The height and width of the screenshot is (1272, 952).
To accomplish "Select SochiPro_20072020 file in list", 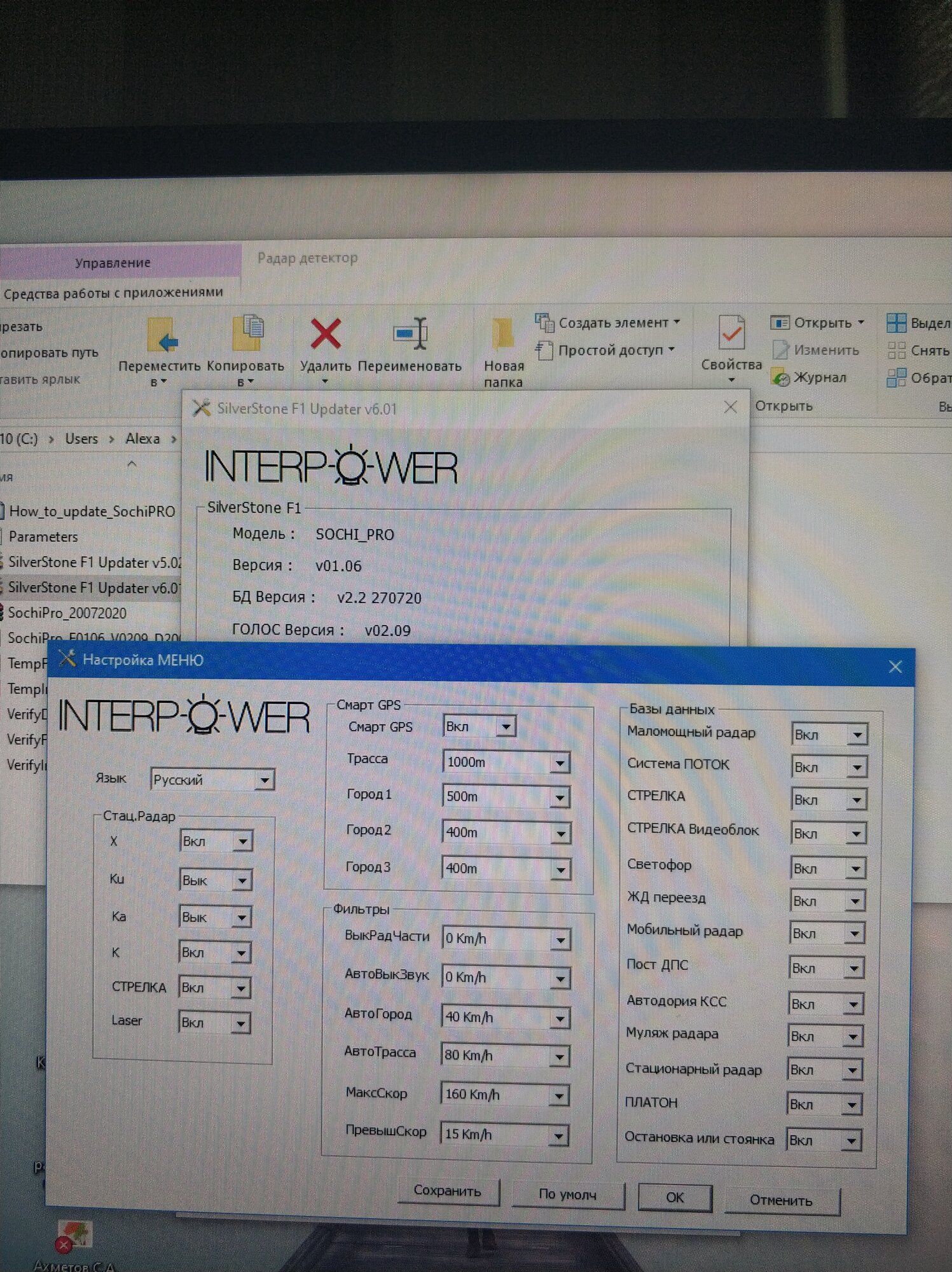I will [67, 613].
